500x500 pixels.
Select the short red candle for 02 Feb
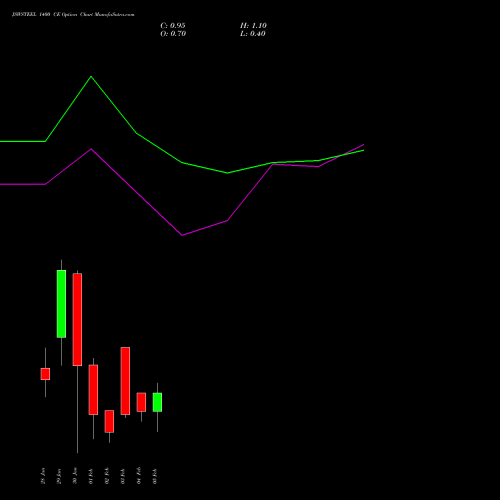109,421
